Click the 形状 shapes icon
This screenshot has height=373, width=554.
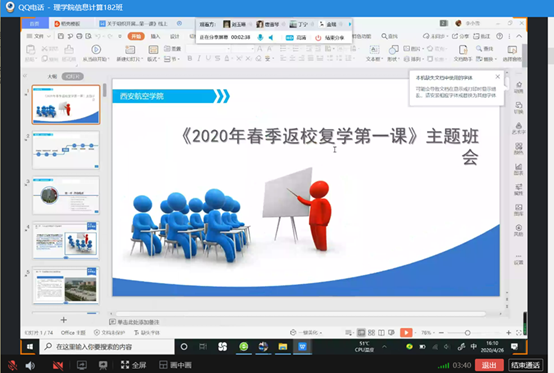pyautogui.click(x=393, y=49)
